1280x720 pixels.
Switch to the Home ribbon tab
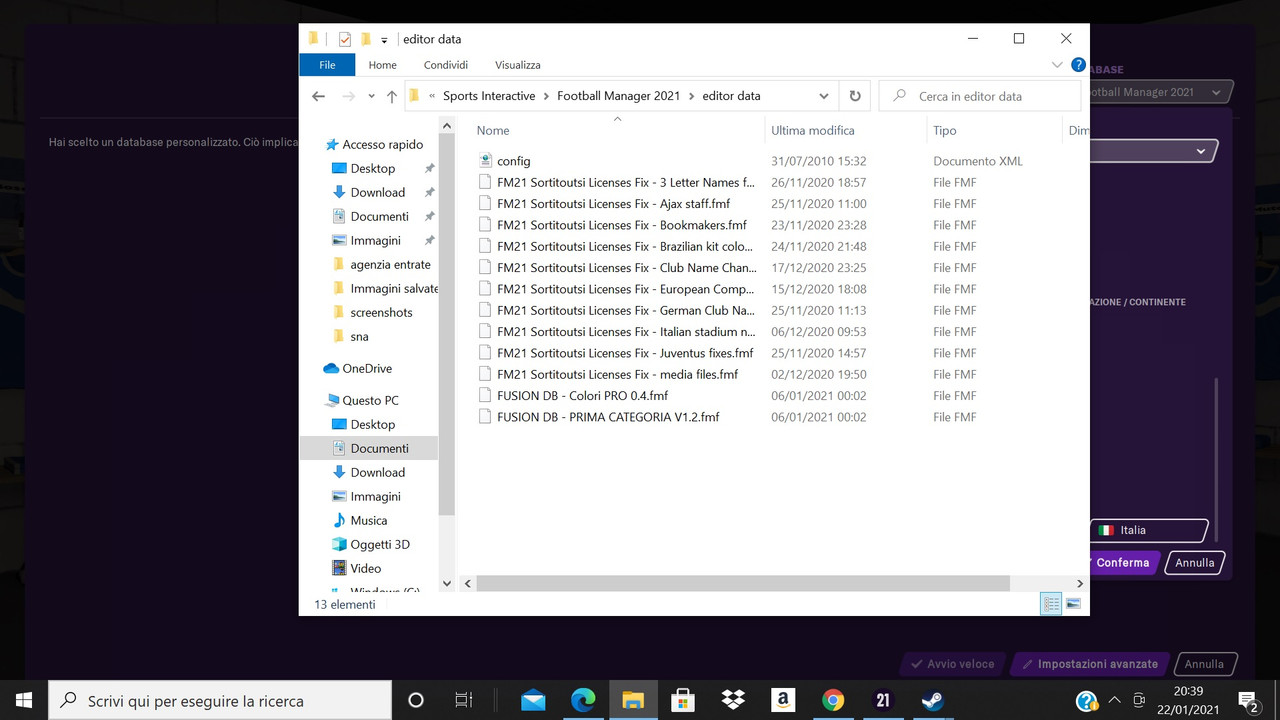382,65
